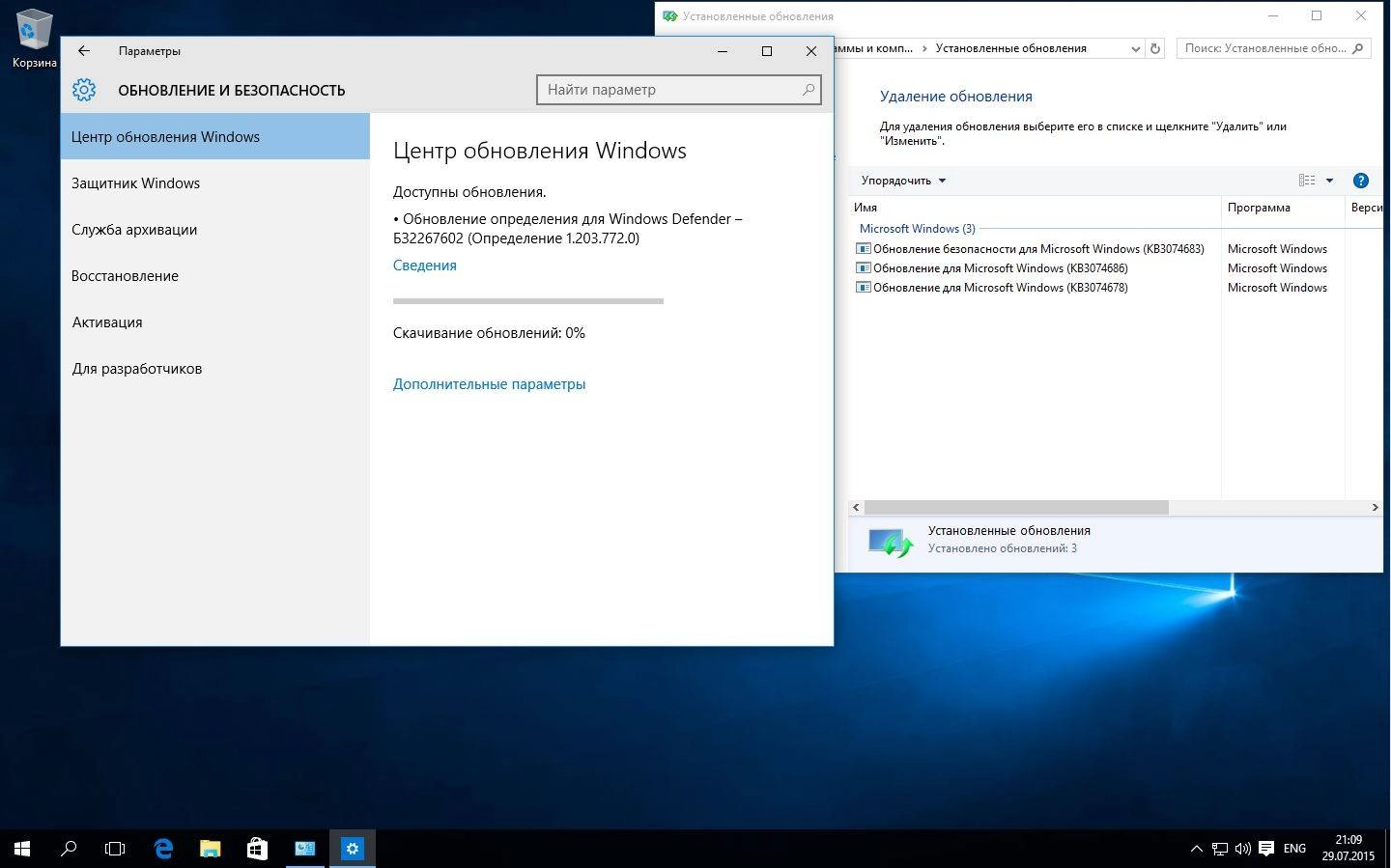Select Центр обновления Windows in sidebar
The height and width of the screenshot is (868, 1391).
[215, 136]
